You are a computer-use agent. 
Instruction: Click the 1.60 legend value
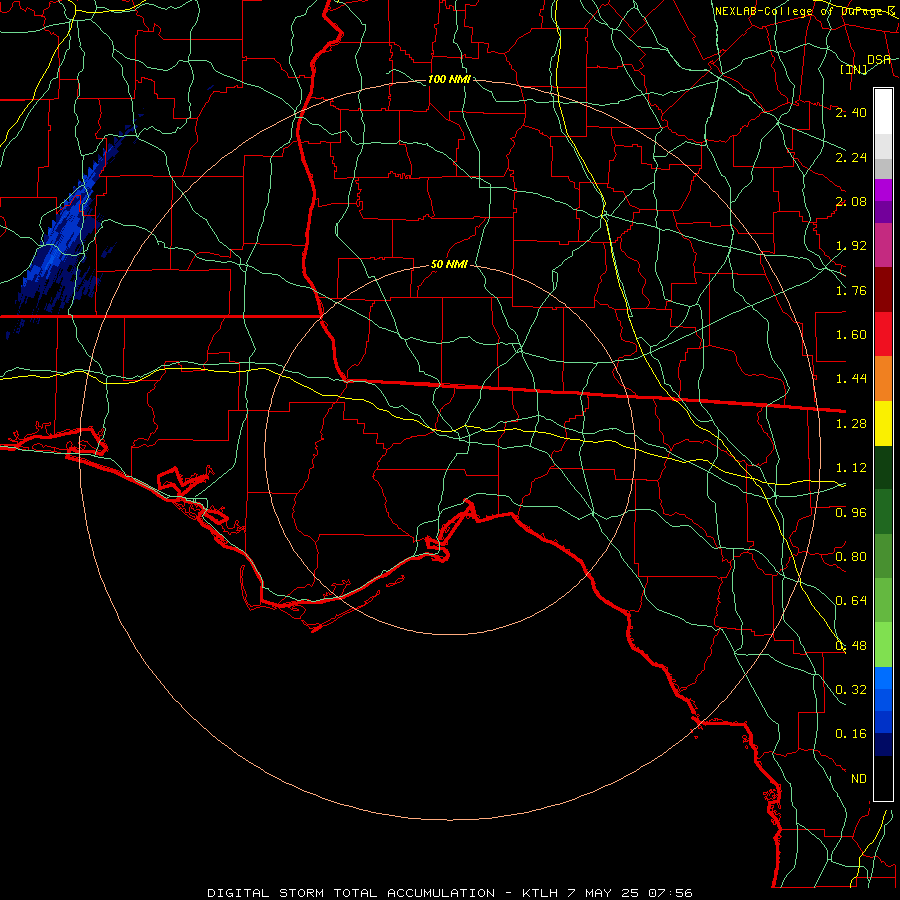coord(851,335)
